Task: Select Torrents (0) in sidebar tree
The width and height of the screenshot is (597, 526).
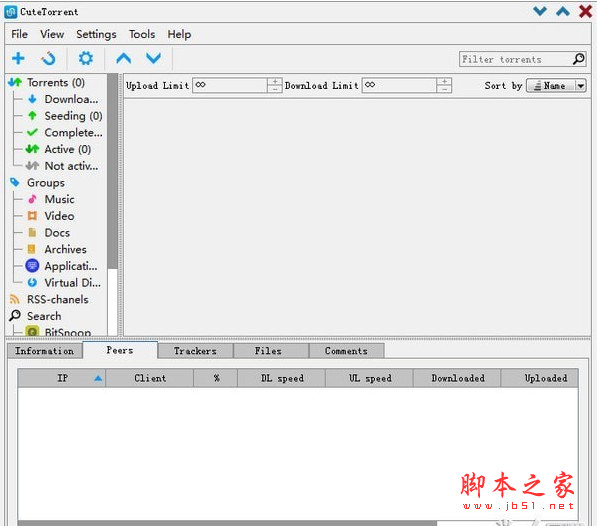Action: coord(56,83)
